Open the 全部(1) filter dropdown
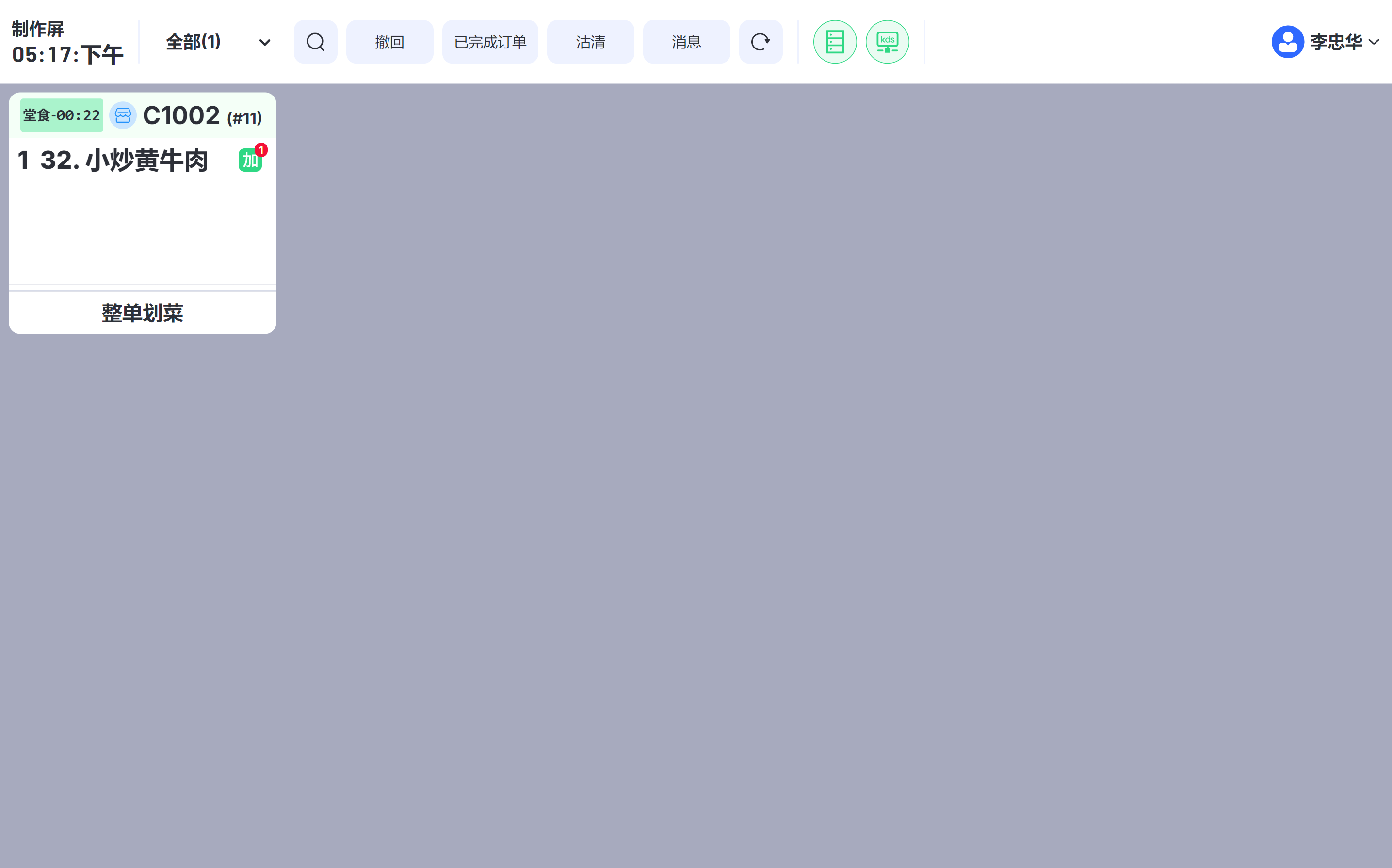Viewport: 1392px width, 868px height. (x=194, y=42)
